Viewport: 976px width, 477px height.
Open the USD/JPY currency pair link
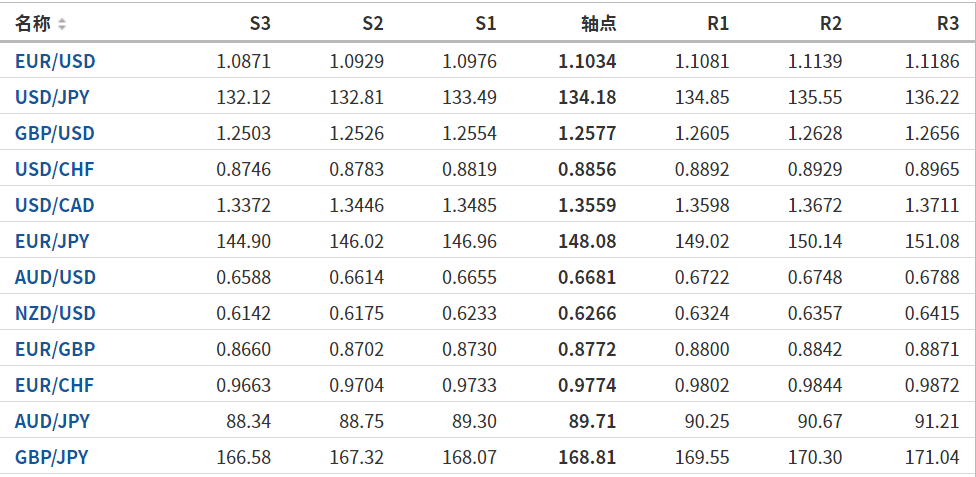[x=54, y=97]
